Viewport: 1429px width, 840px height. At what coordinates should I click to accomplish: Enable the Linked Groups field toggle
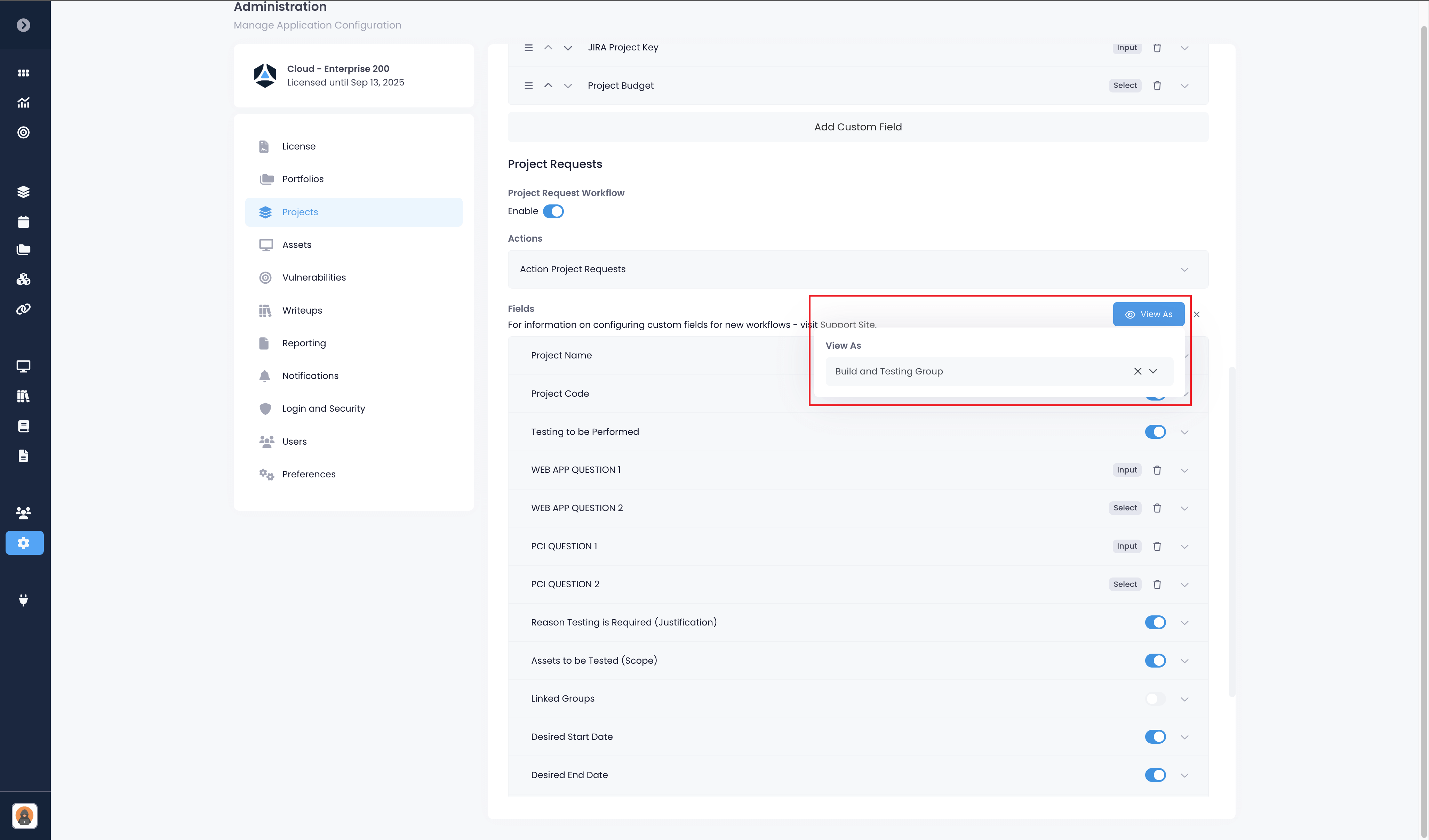(x=1155, y=698)
